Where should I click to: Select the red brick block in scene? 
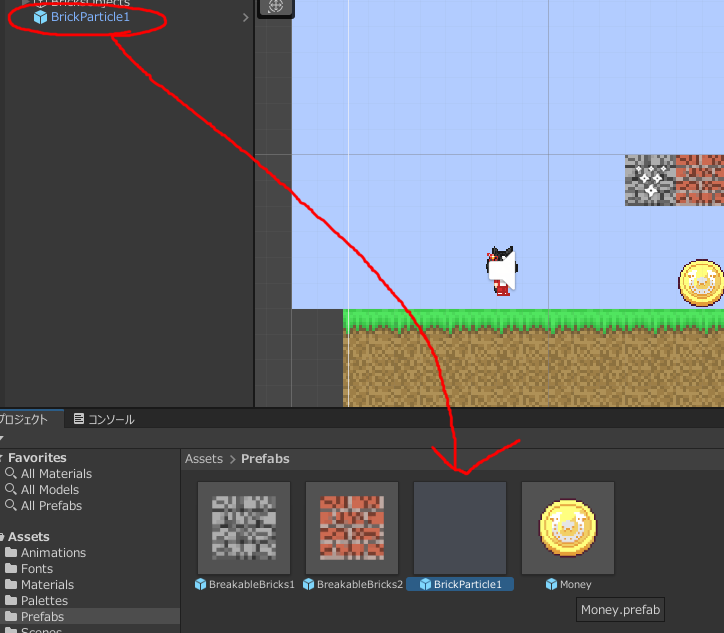700,181
